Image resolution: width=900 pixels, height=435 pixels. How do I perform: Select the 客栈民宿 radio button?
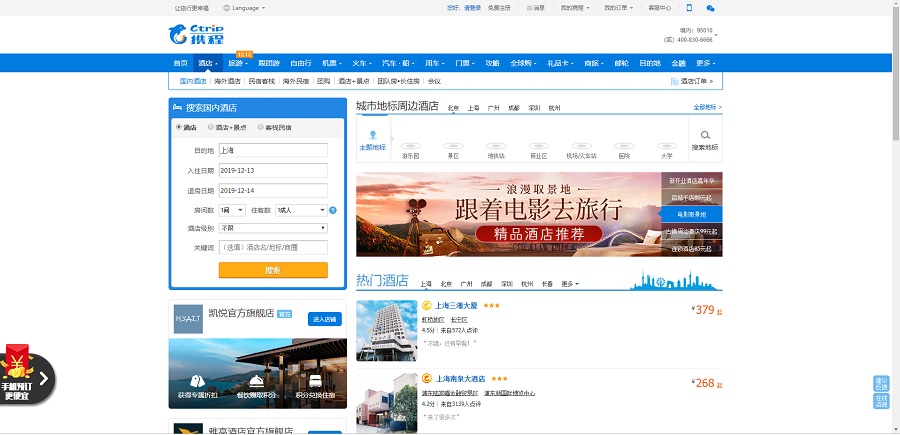pos(261,127)
